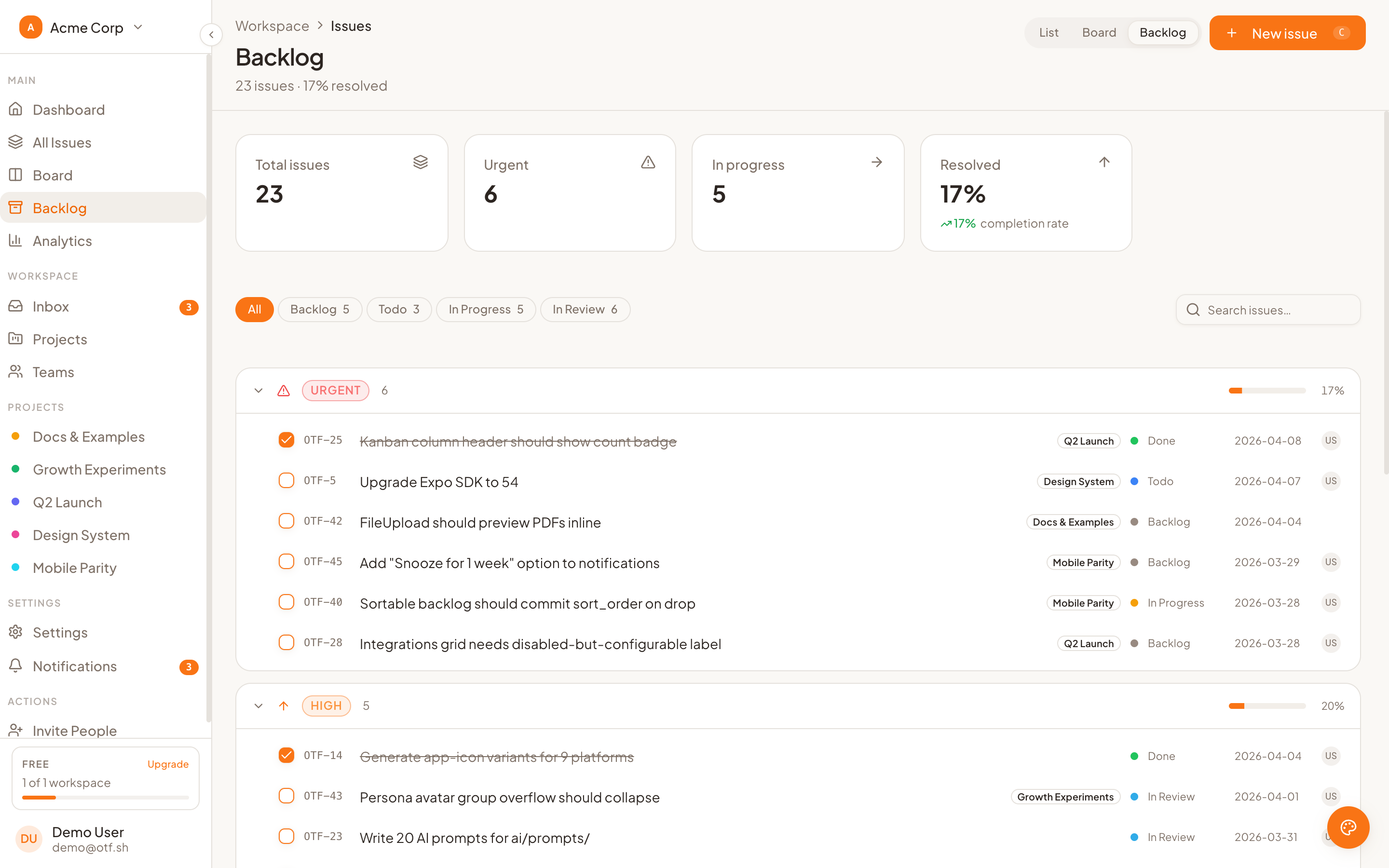The width and height of the screenshot is (1389, 868).
Task: Check the OTF-42 FileUpload checkbox
Action: point(286,521)
